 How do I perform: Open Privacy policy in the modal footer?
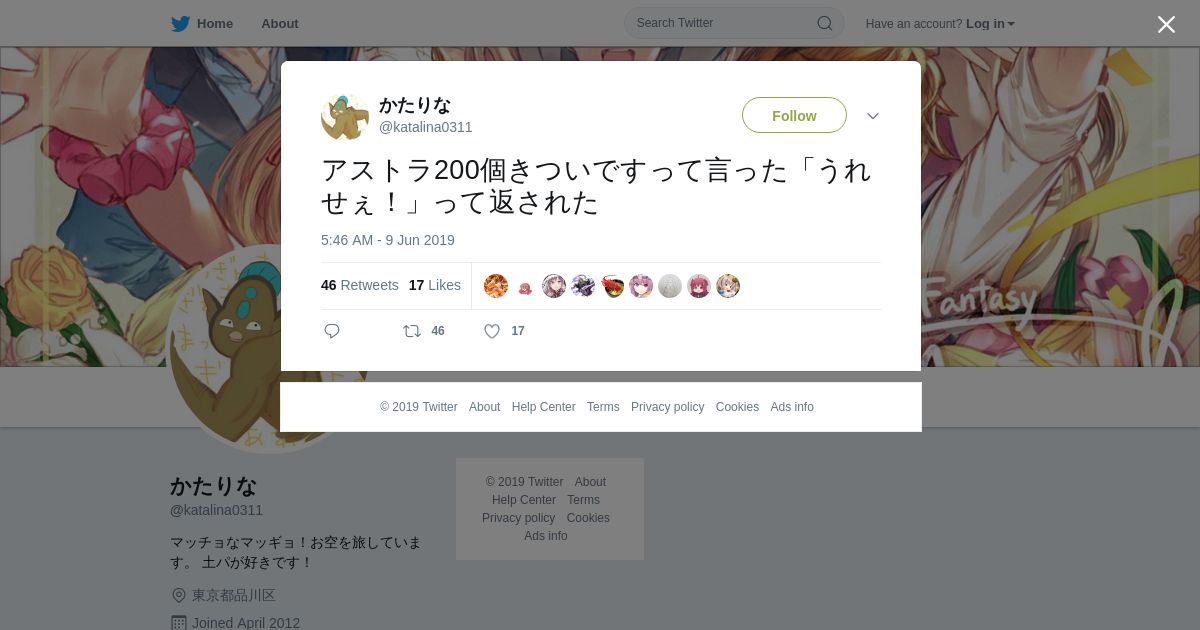point(667,407)
